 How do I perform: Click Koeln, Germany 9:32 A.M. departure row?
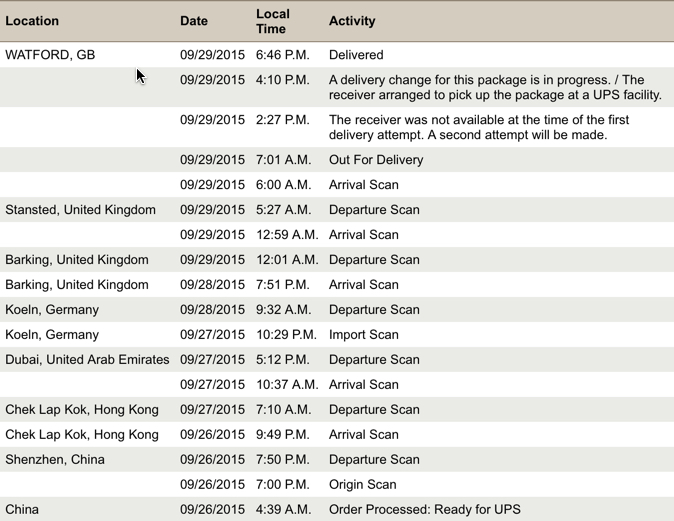click(x=337, y=310)
